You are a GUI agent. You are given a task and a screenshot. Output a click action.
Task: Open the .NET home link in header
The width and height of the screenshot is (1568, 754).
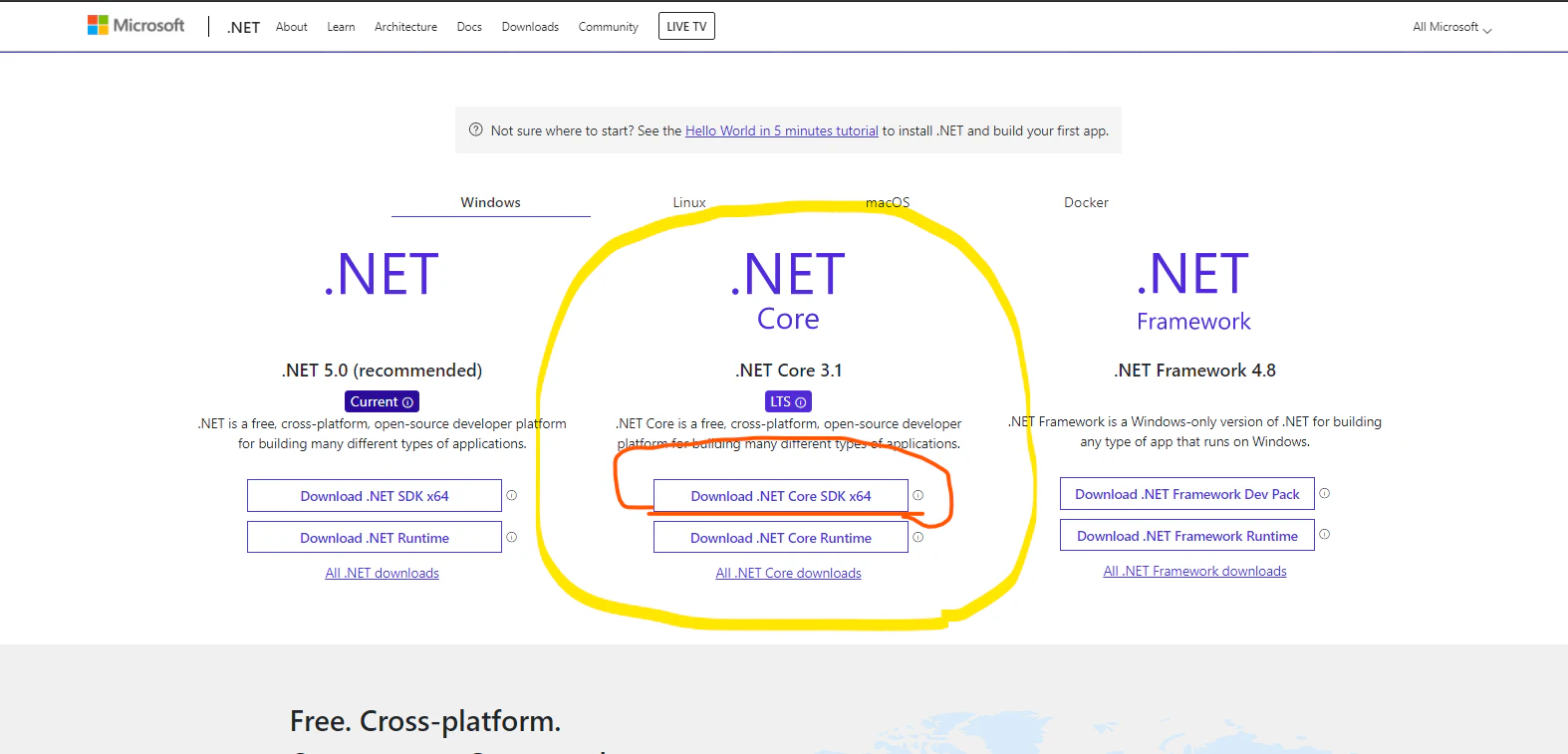coord(243,27)
